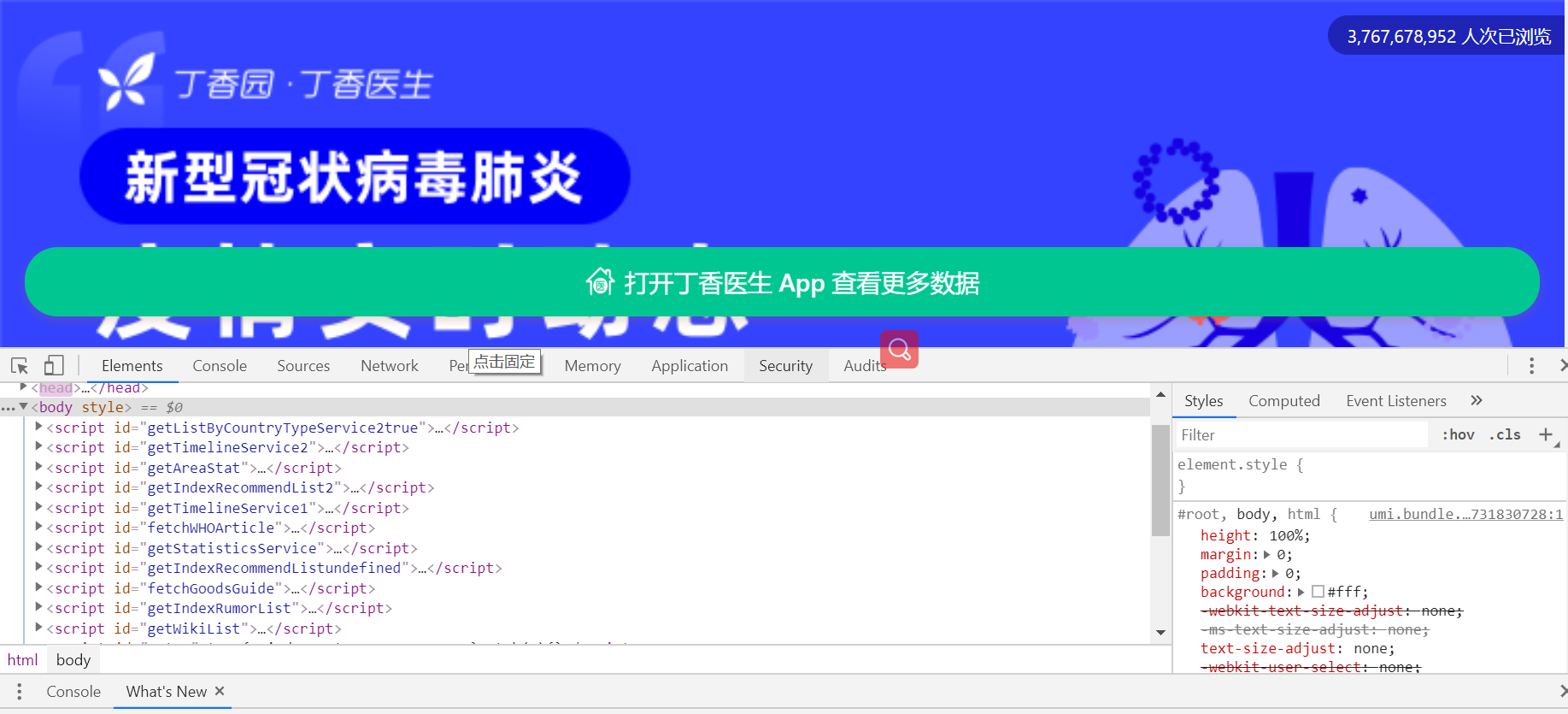
Task: Open the Network tab
Action: 390,366
